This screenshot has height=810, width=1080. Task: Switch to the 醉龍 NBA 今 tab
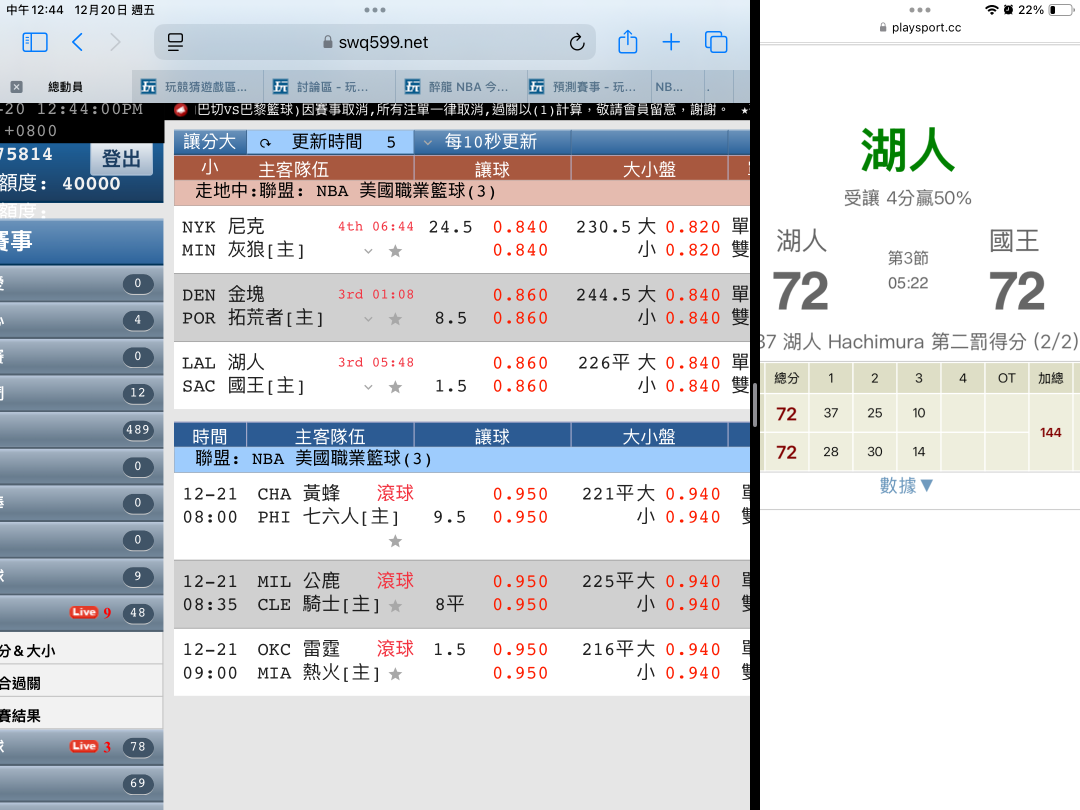pyautogui.click(x=463, y=87)
